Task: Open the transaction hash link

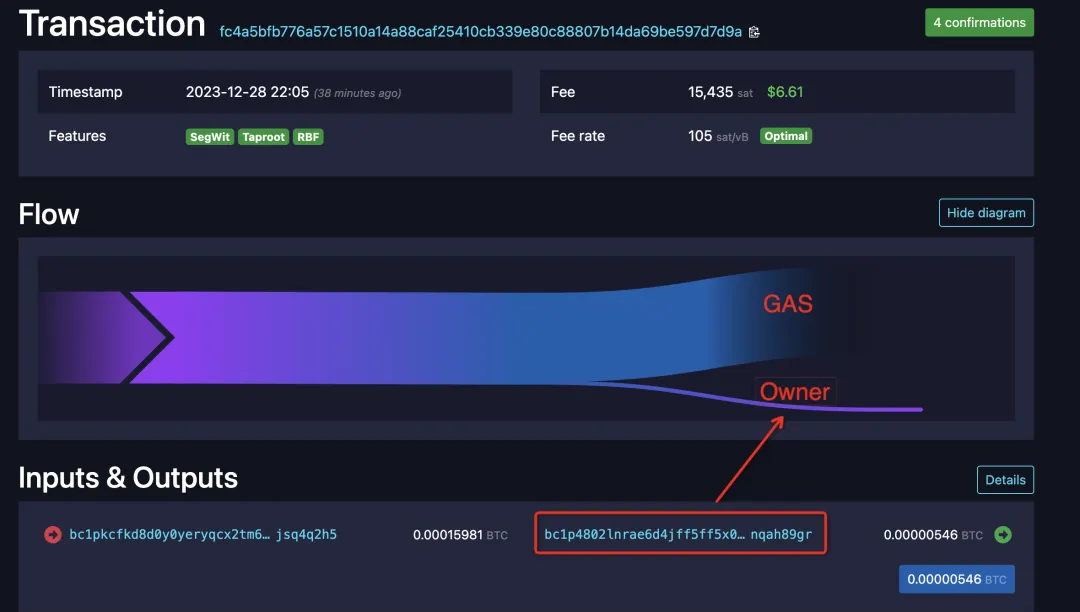Action: click(480, 32)
